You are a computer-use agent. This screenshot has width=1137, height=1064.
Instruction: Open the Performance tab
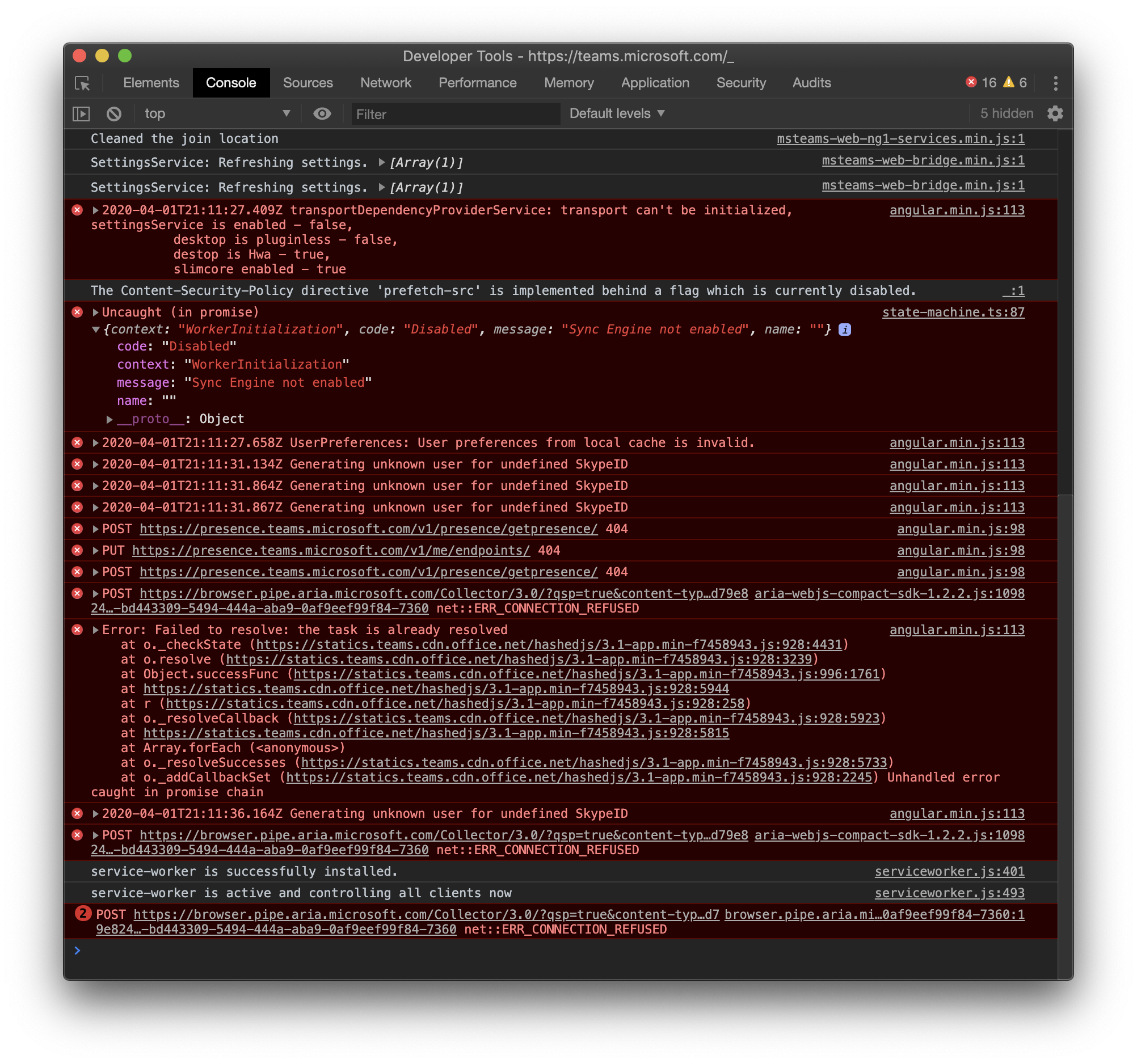478,83
